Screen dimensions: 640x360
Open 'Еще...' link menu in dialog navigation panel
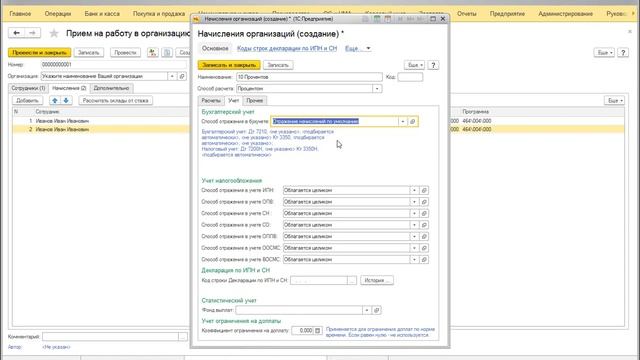click(358, 49)
